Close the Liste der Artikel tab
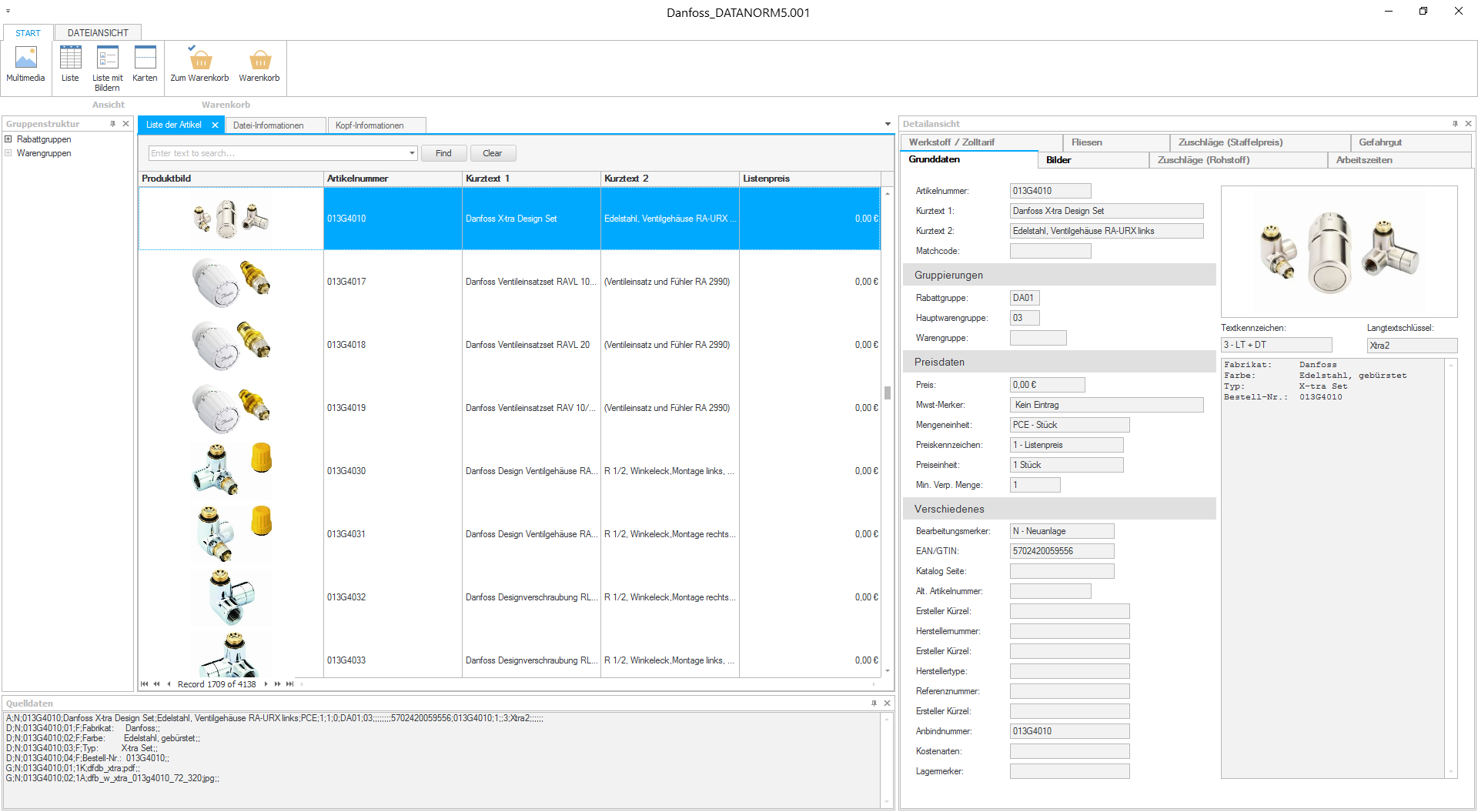Image resolution: width=1478 pixels, height=812 pixels. pos(215,125)
